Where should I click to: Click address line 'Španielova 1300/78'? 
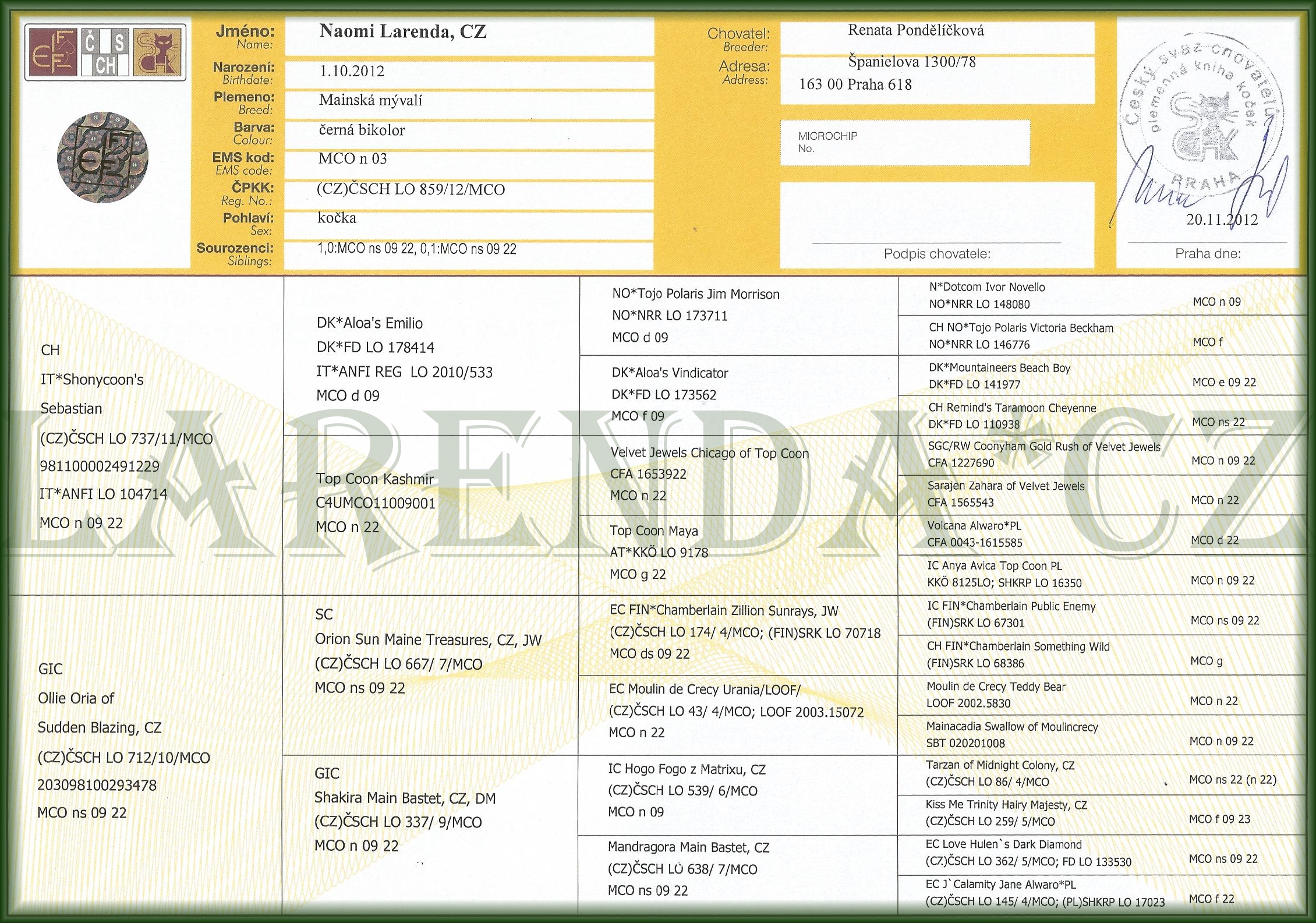[912, 61]
